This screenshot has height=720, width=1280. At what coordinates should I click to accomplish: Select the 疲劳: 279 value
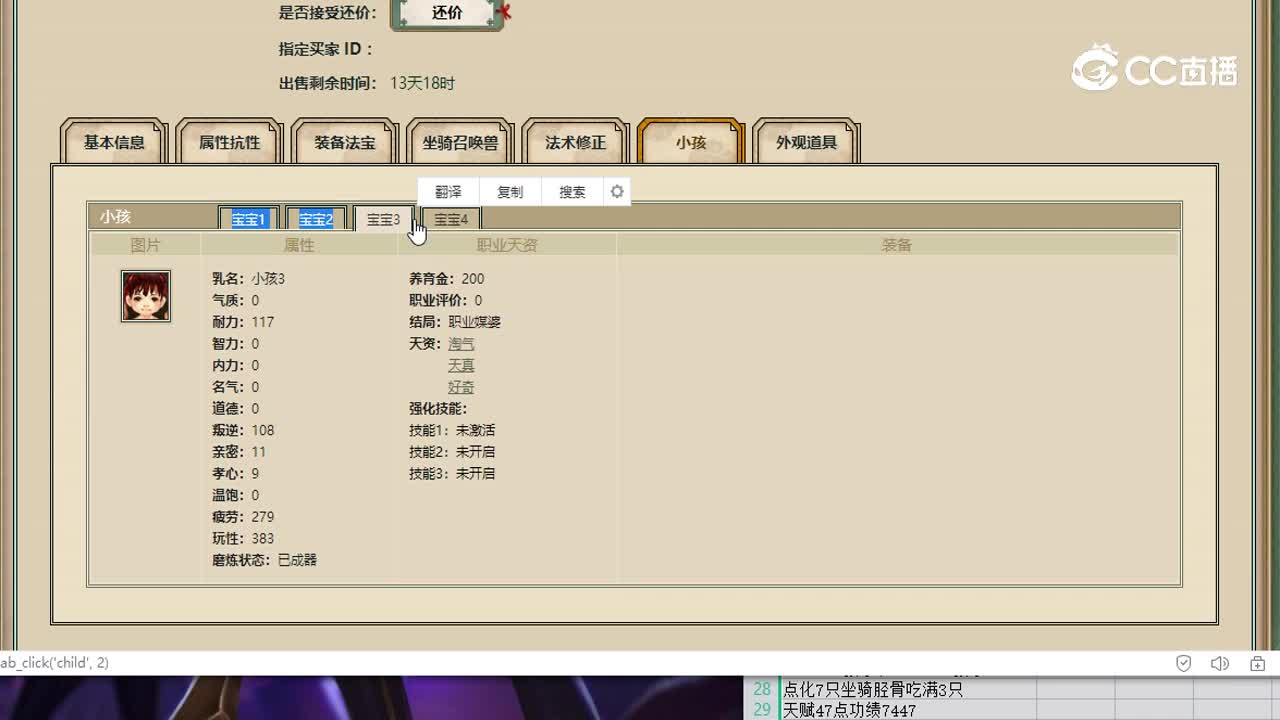click(243, 517)
